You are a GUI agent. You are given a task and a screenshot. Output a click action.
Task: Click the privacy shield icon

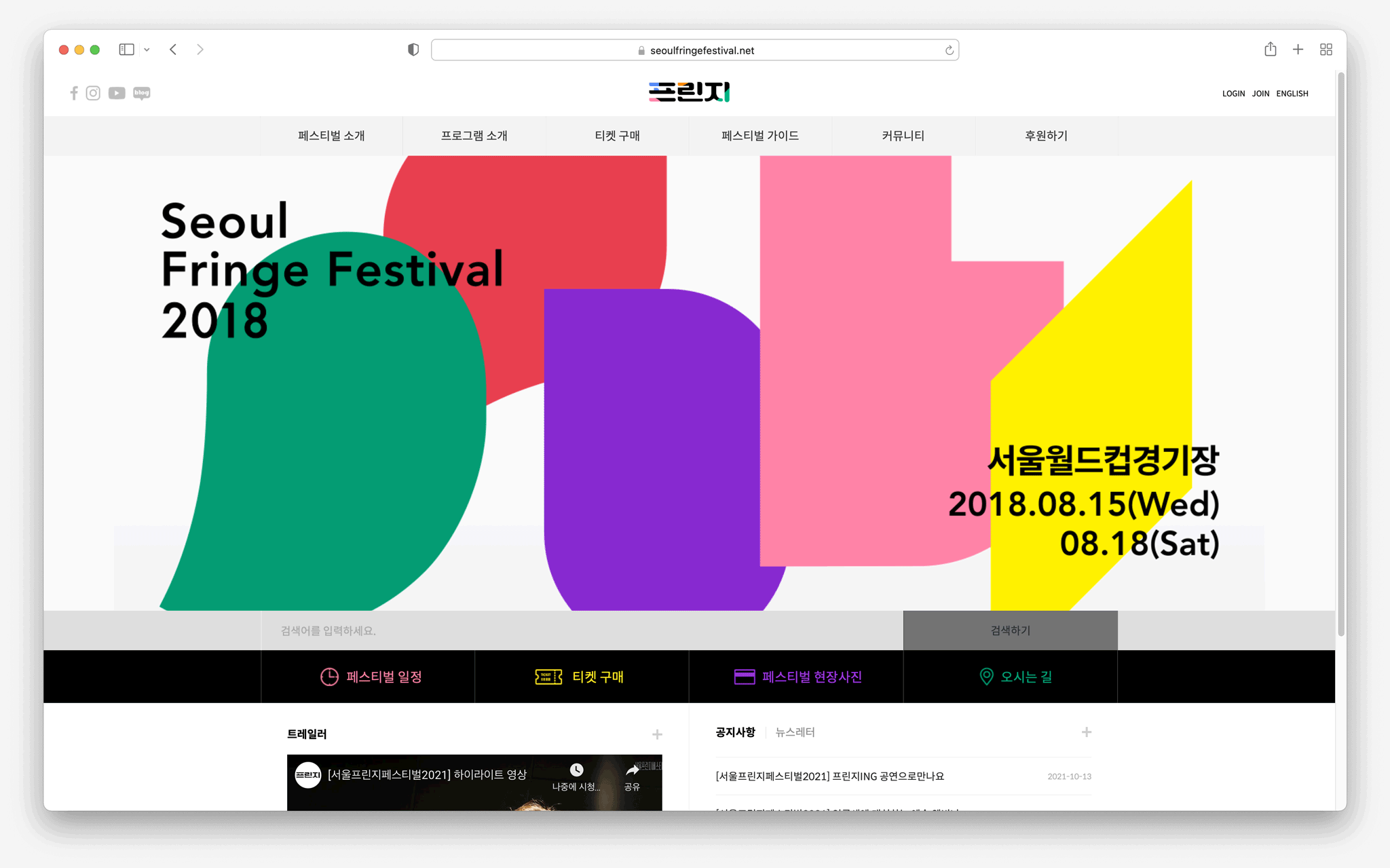(x=413, y=50)
